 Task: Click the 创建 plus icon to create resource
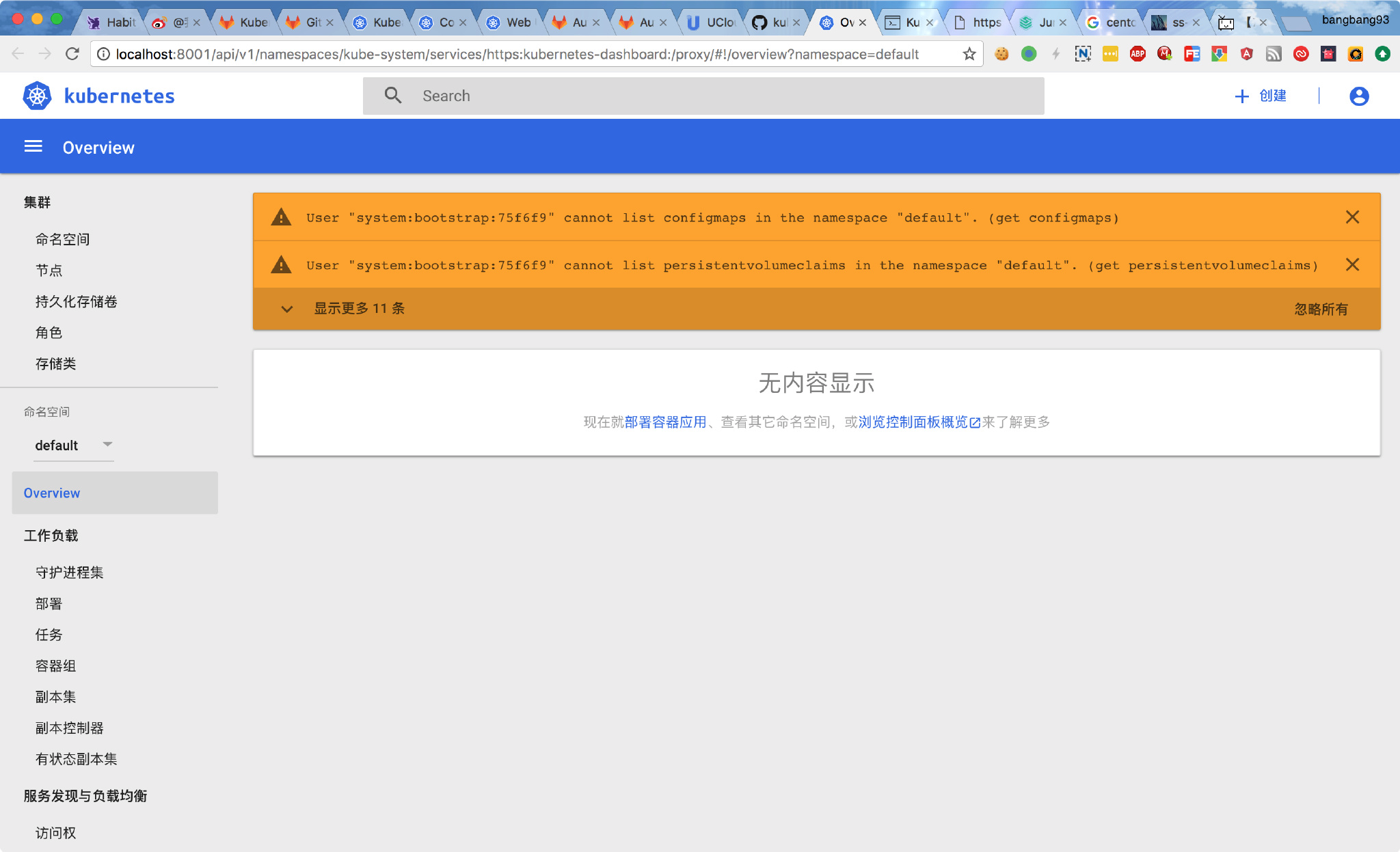pyautogui.click(x=1241, y=96)
